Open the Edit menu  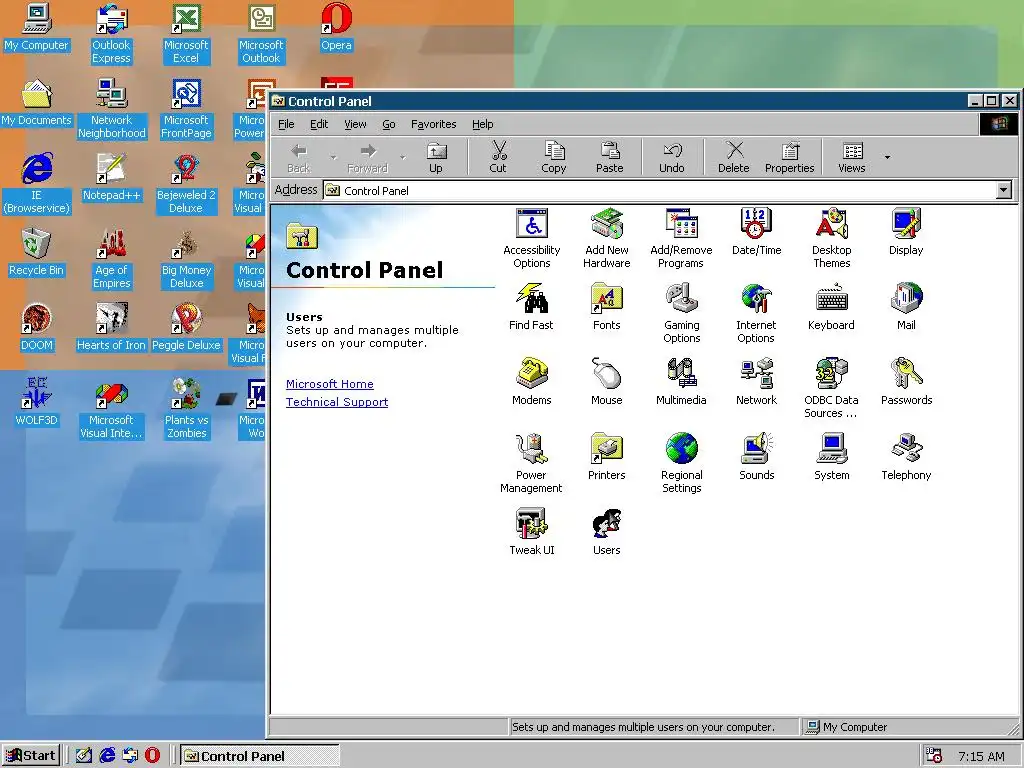pos(319,124)
